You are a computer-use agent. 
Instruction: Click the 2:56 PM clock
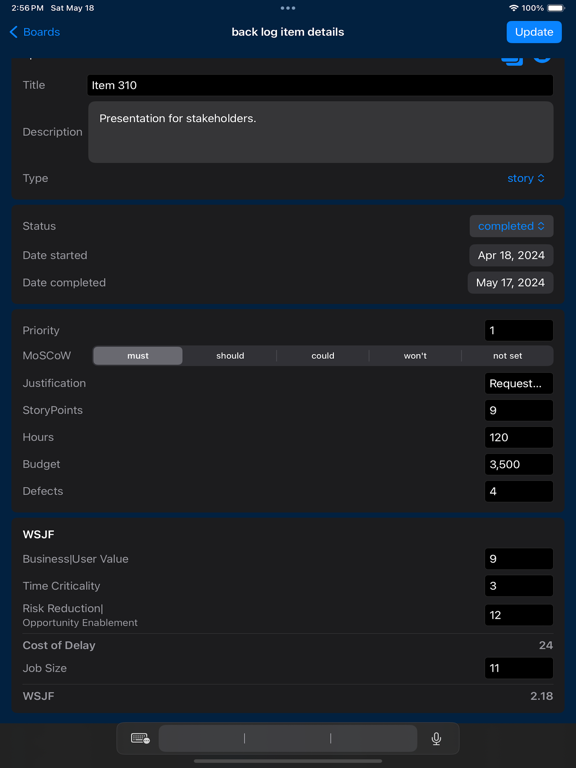[27, 8]
